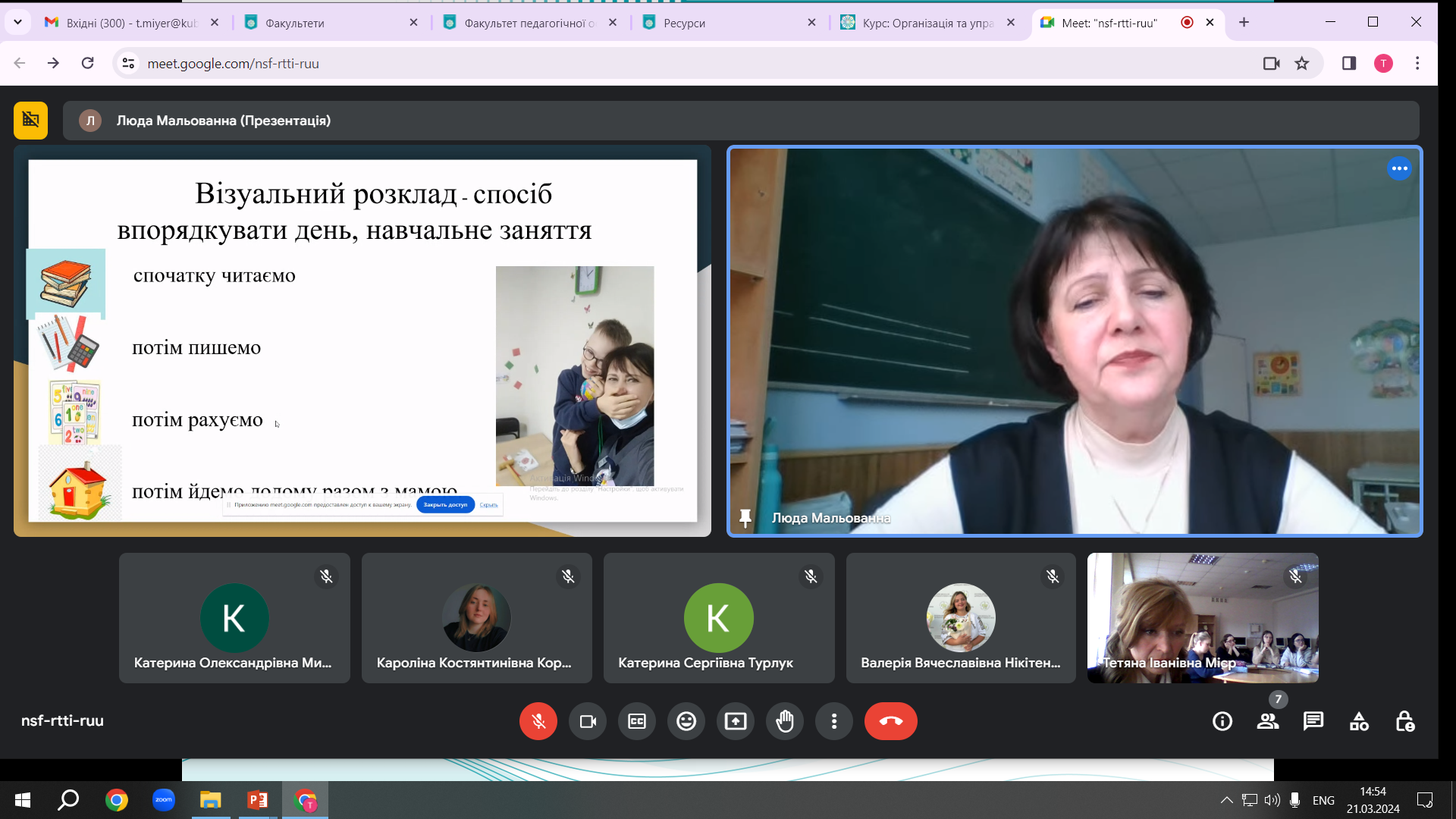Open the meeting details info icon

tap(1222, 721)
